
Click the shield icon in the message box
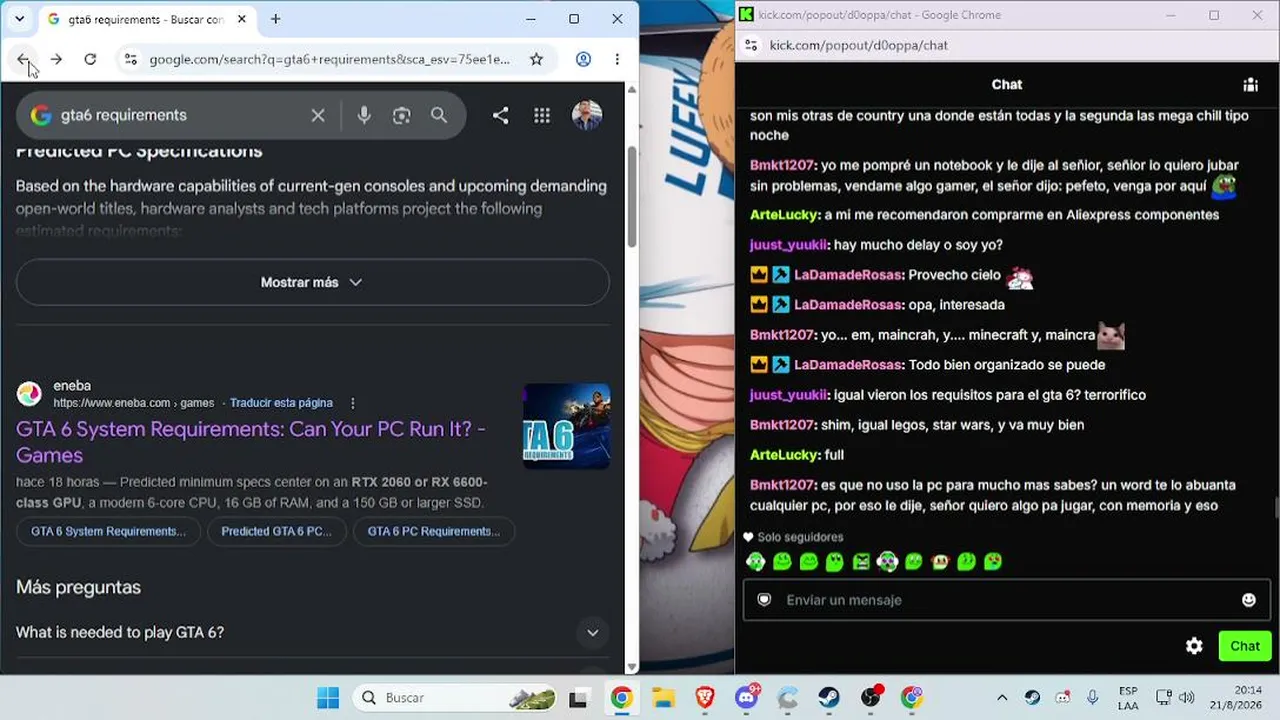click(764, 600)
